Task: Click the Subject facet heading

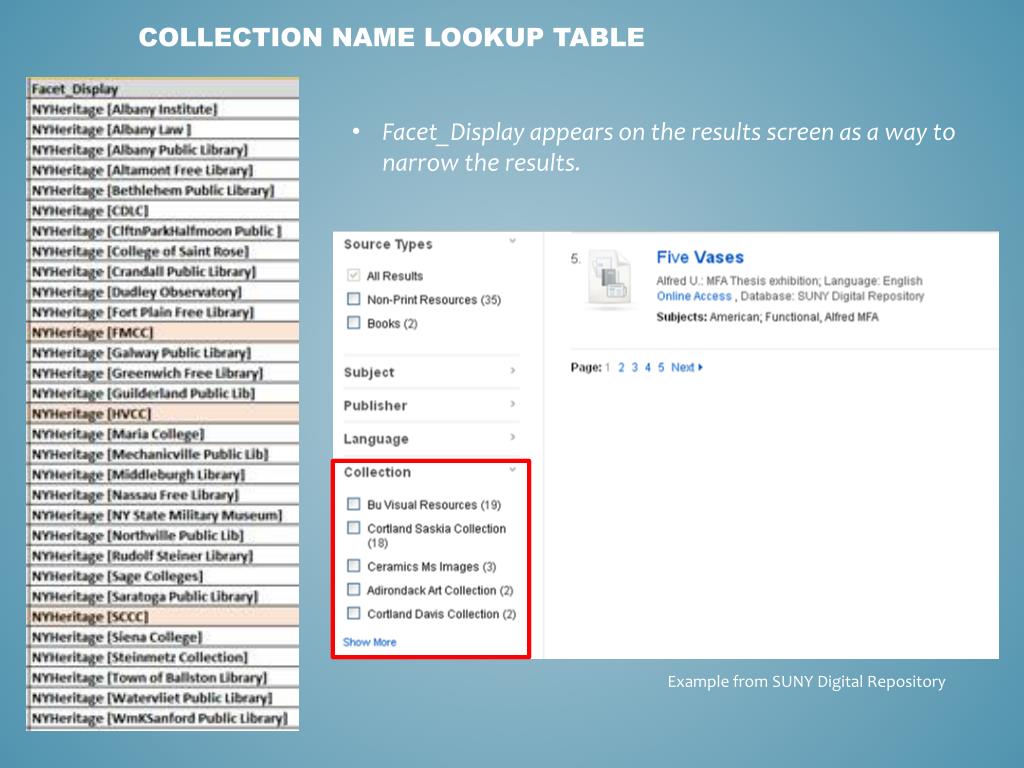Action: pyautogui.click(x=369, y=372)
